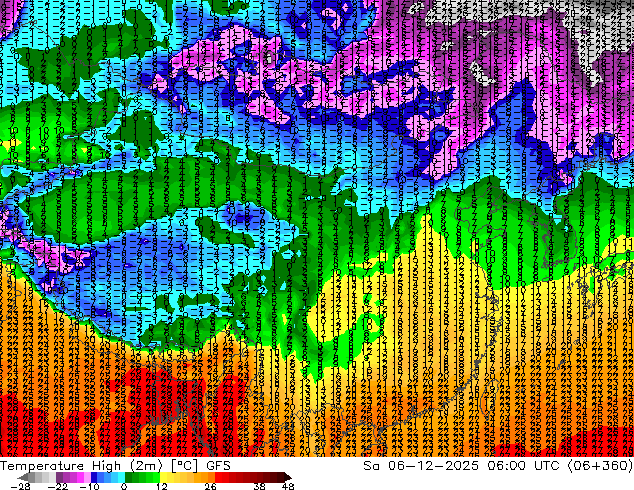Pick the dark green legend swatch right of 0
634x490 pixels.
click(129, 477)
